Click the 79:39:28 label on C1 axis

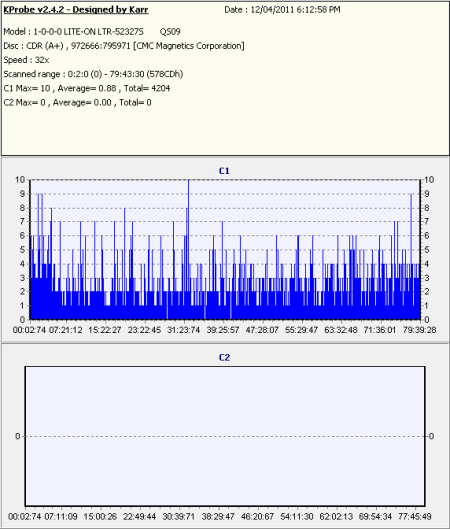pos(420,330)
